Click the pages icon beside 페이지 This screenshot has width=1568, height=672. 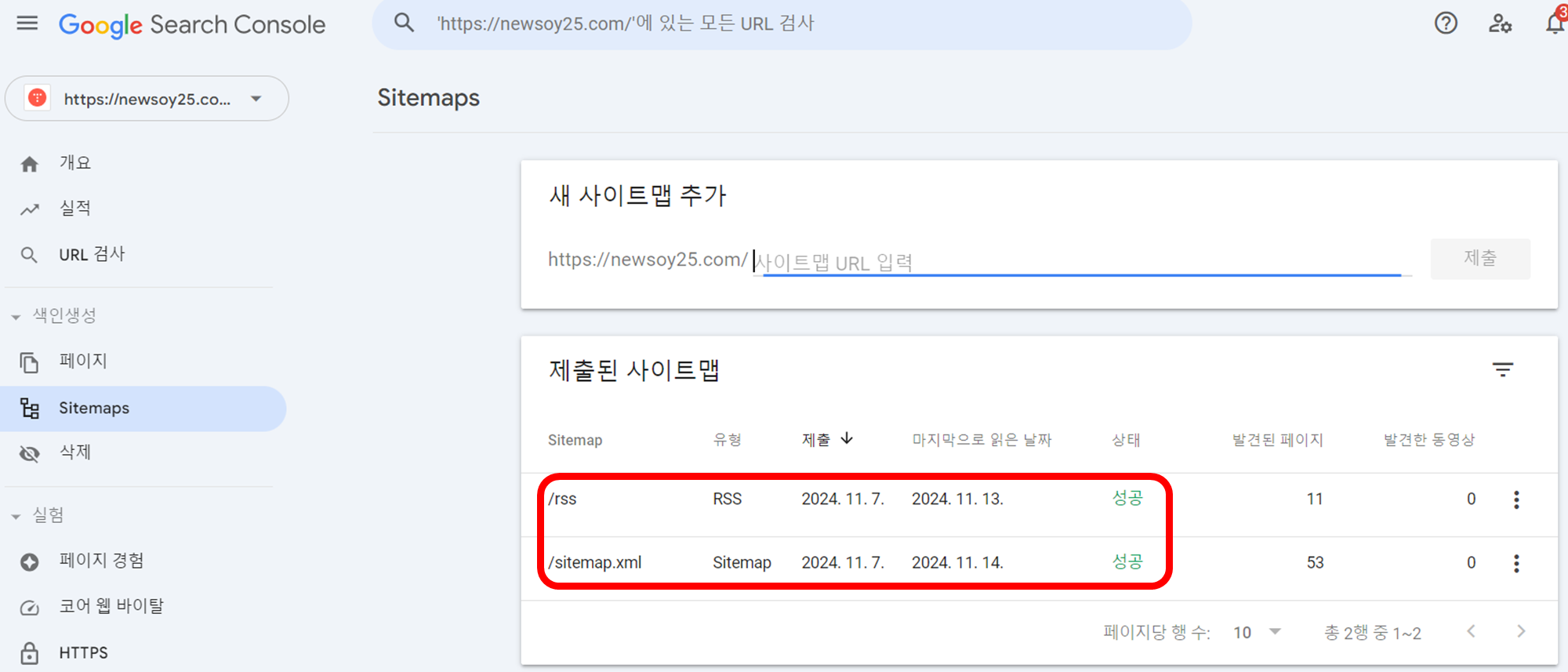29,362
